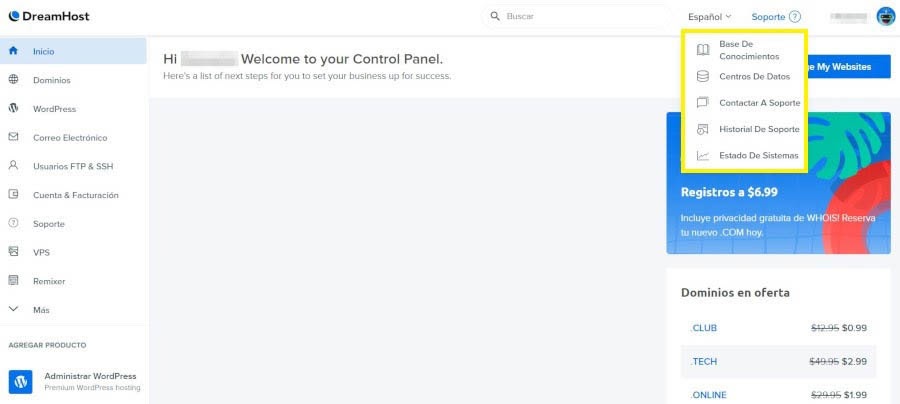Expand the Más sidebar section

coord(40,310)
